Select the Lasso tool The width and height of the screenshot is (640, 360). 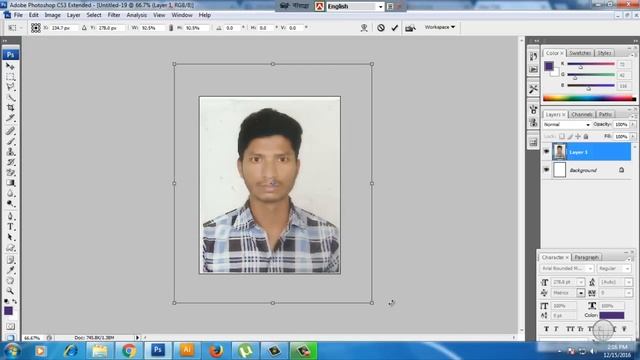[10, 87]
